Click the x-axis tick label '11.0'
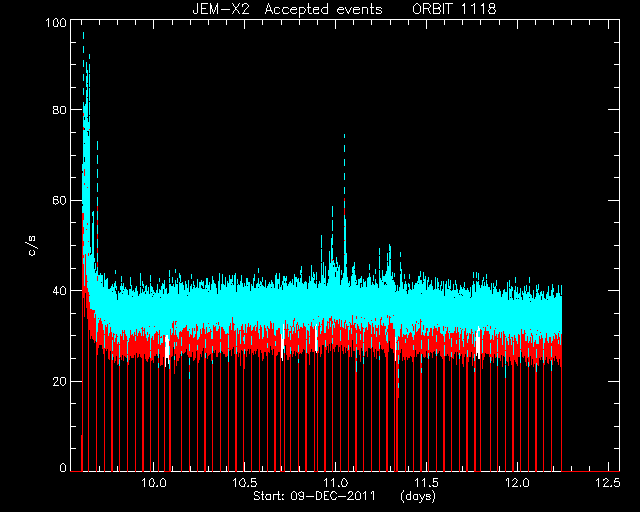This screenshot has width=640, height=512. pos(336,483)
